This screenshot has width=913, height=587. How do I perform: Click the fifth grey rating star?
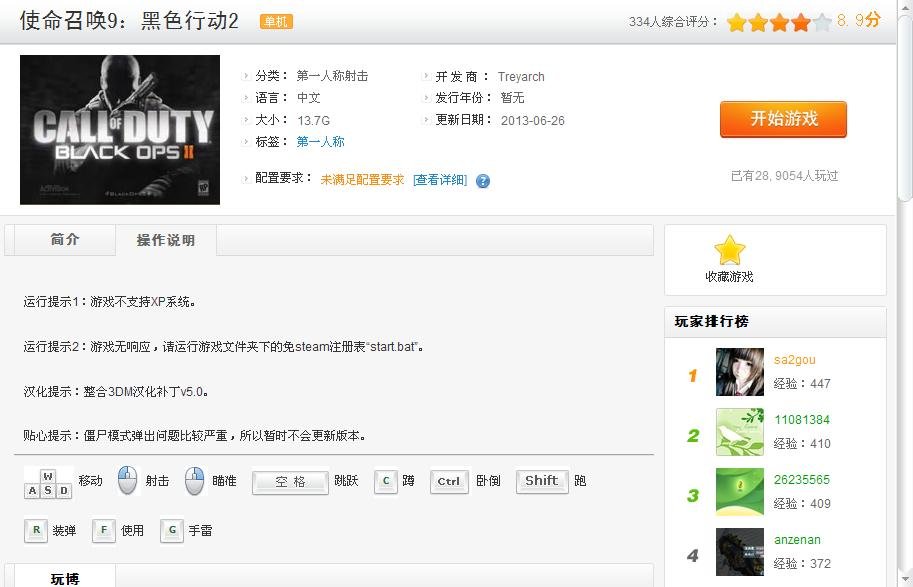822,22
